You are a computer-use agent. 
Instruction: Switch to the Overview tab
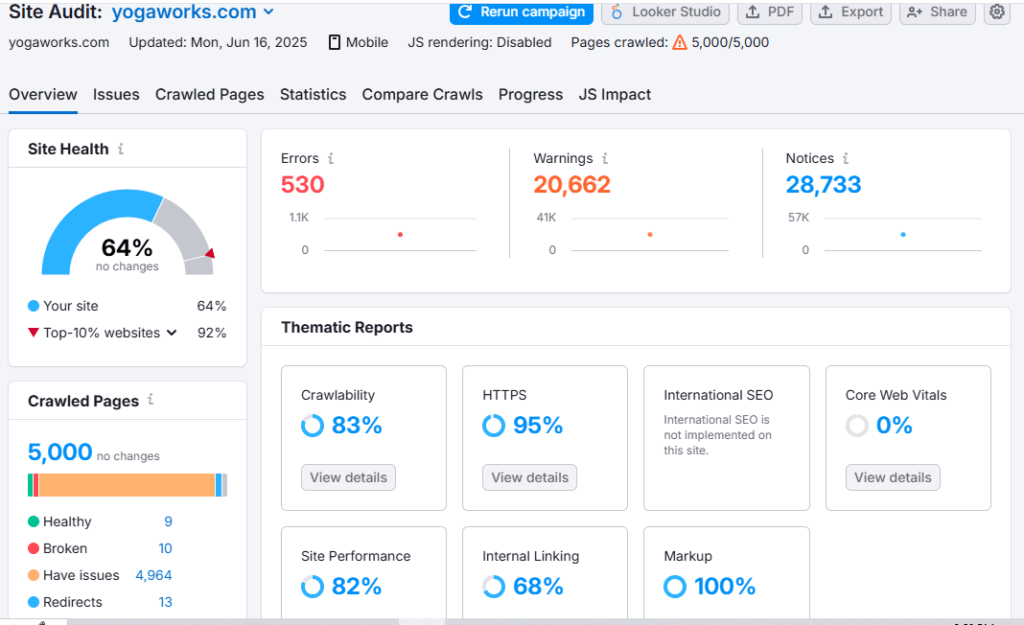click(x=43, y=95)
